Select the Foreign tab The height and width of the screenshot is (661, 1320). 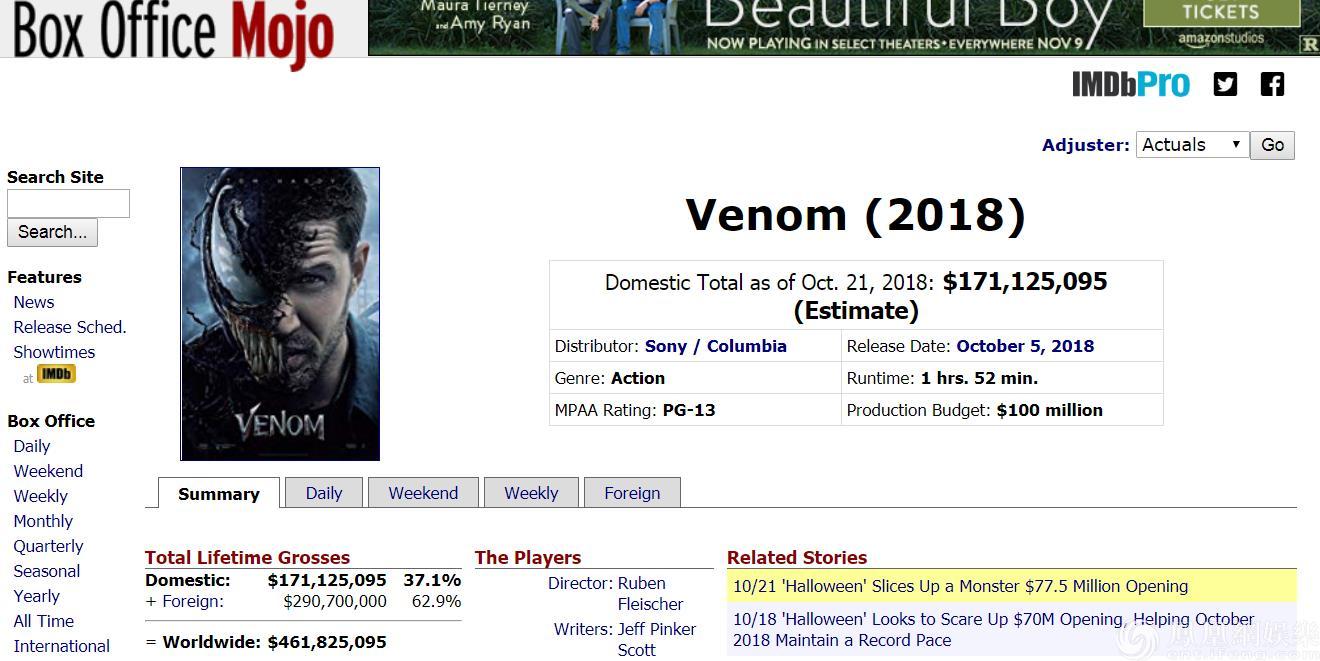632,493
